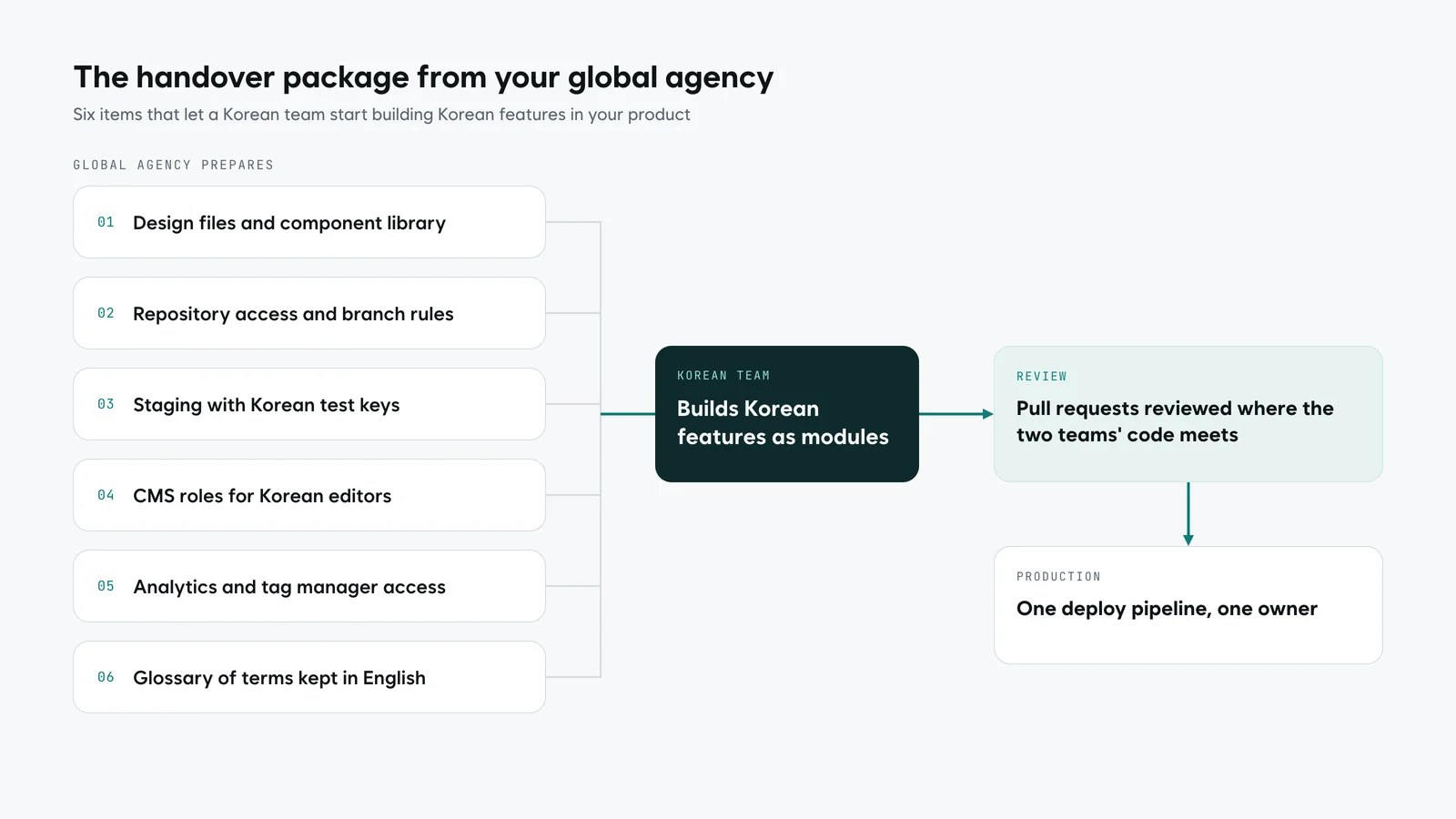1456x819 pixels.
Task: Click the number '02' beside Repository access
Action: [x=106, y=313]
